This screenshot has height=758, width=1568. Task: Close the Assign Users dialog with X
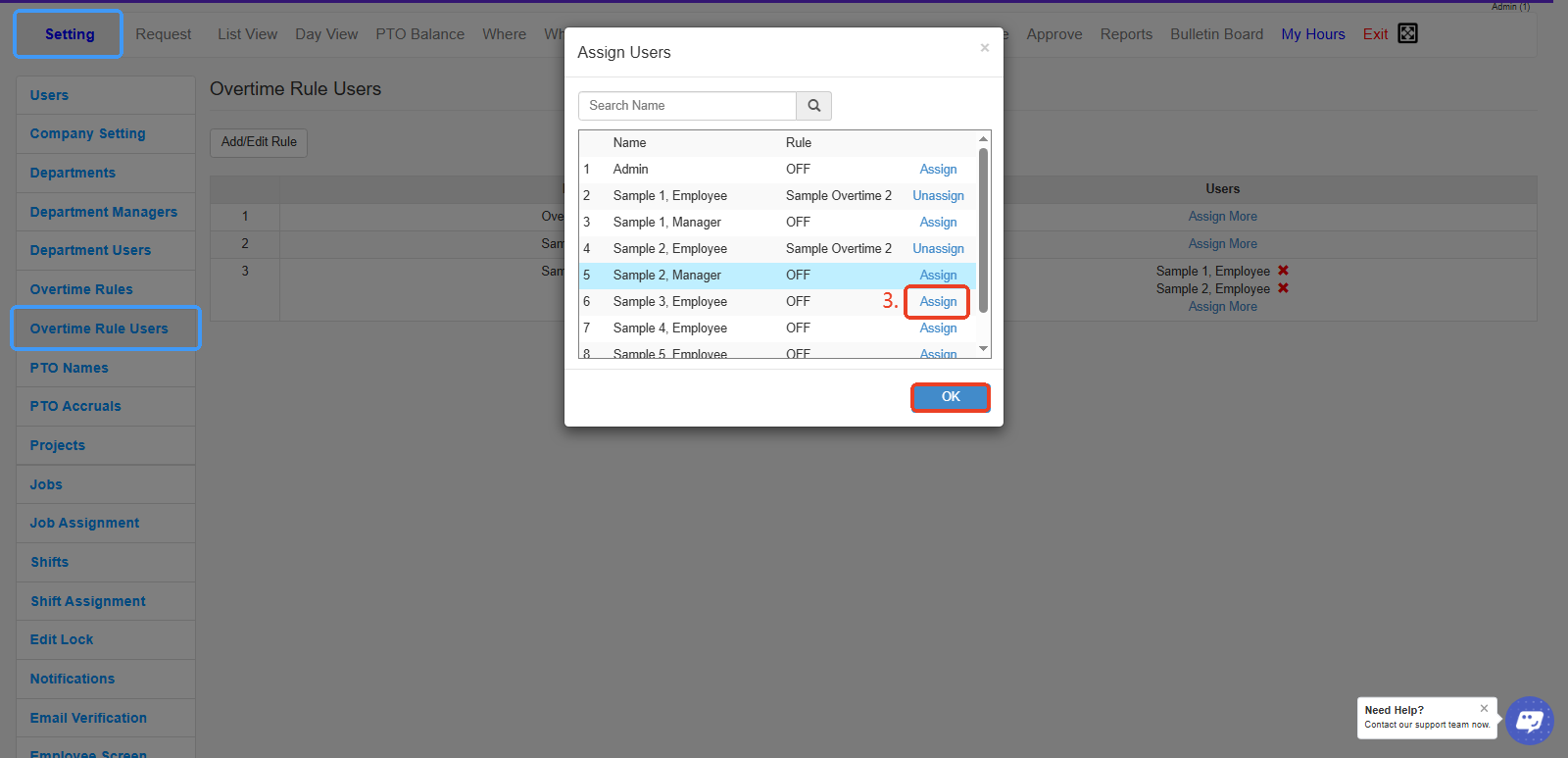point(984,48)
